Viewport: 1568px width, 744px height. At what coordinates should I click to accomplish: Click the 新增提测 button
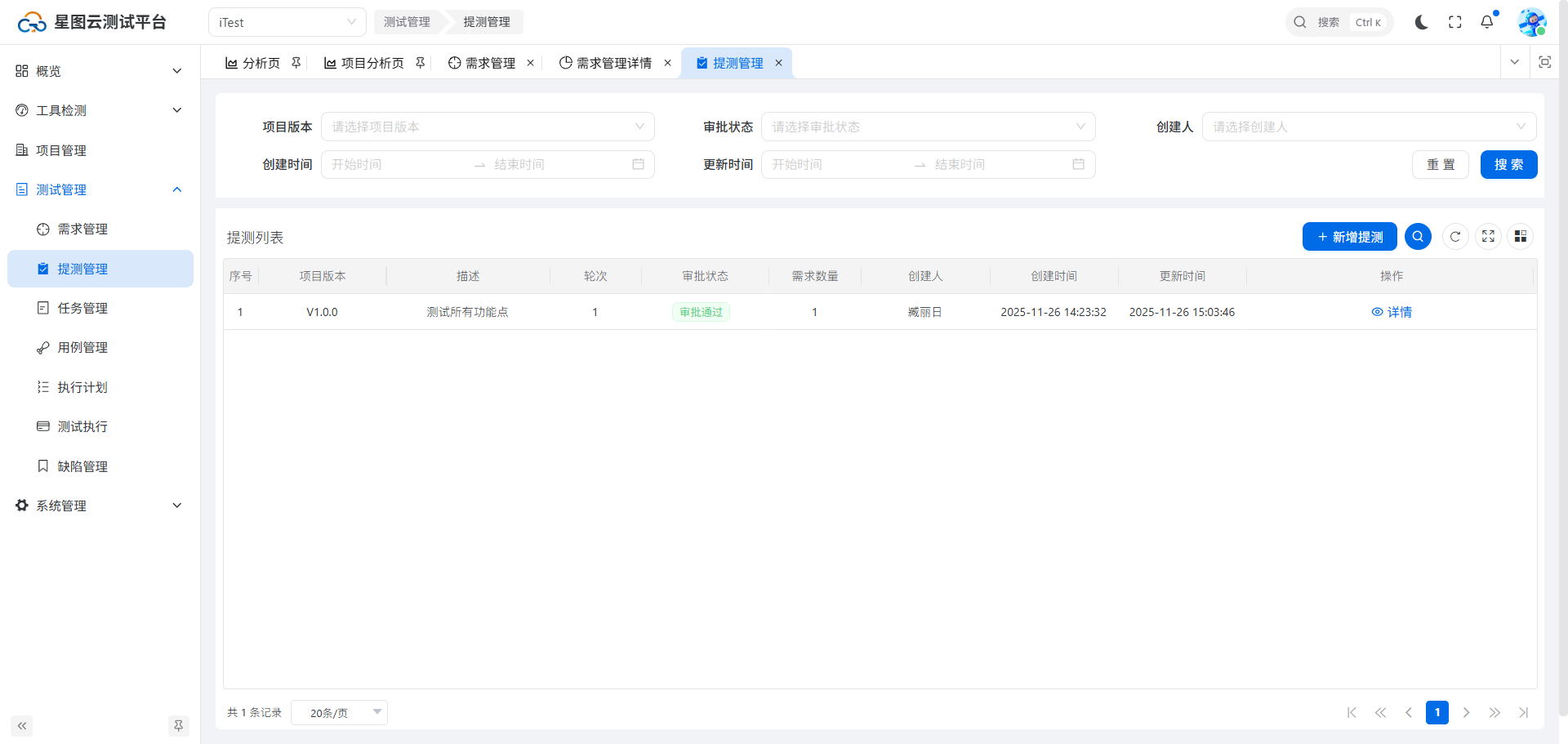pos(1349,237)
